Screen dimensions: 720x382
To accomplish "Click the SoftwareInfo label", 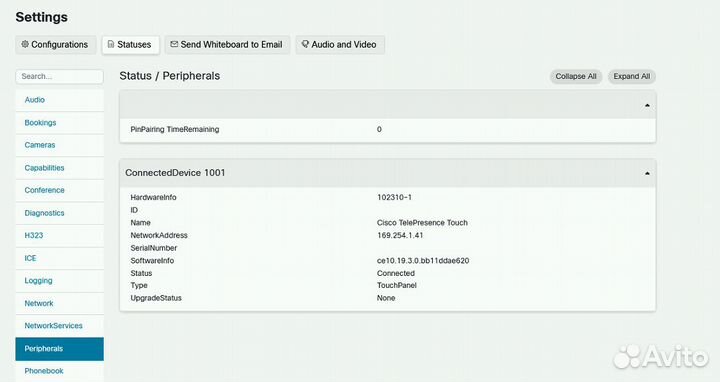I will point(152,261).
